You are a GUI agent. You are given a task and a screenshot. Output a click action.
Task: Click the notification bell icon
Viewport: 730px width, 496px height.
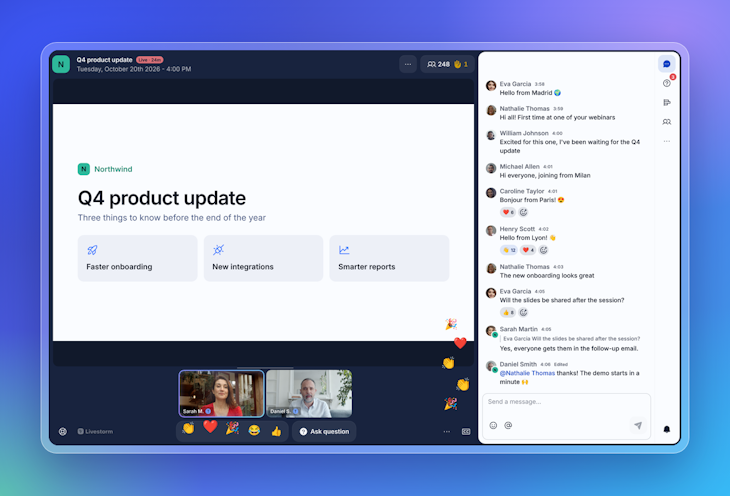tap(667, 429)
